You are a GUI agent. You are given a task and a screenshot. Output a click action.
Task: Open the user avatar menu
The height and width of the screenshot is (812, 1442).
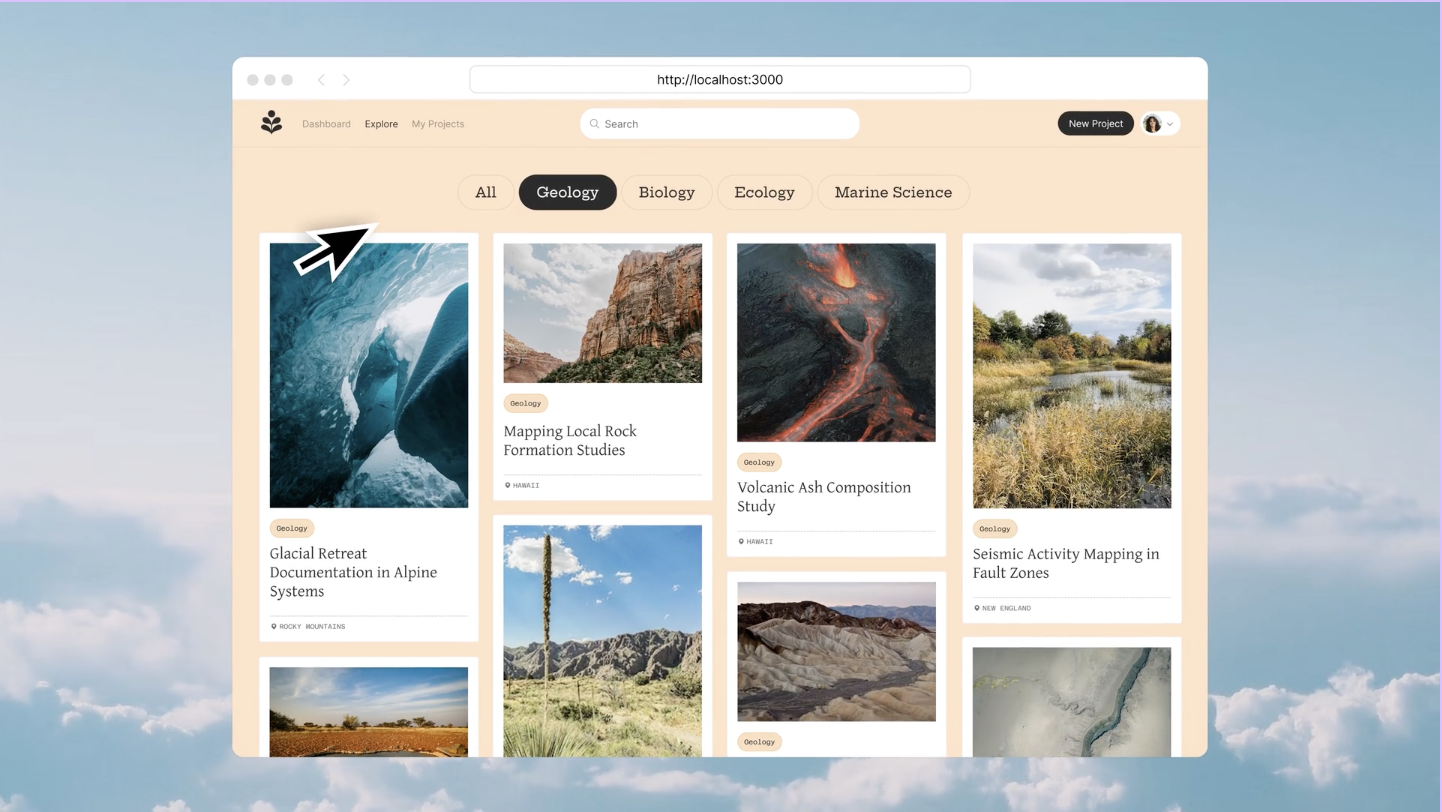1152,124
